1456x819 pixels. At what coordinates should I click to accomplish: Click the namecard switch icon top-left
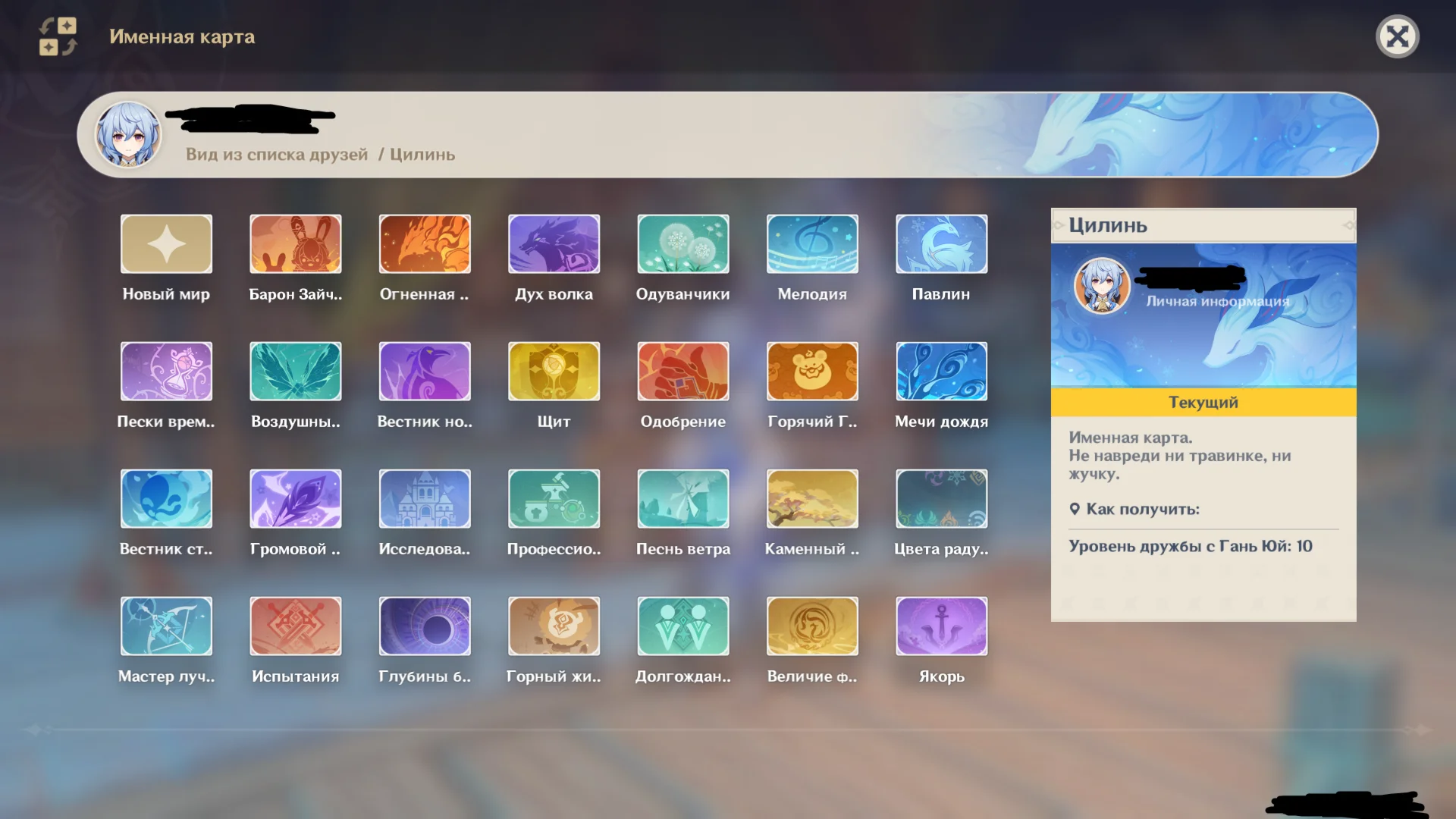(x=58, y=36)
